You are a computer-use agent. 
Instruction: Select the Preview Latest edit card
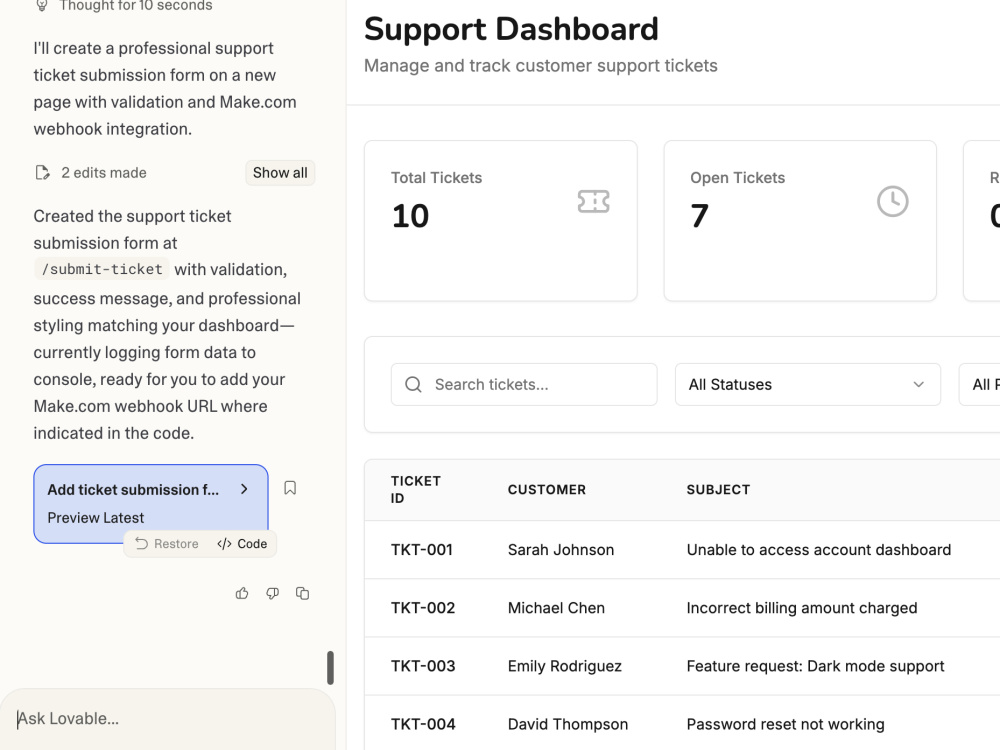(151, 504)
